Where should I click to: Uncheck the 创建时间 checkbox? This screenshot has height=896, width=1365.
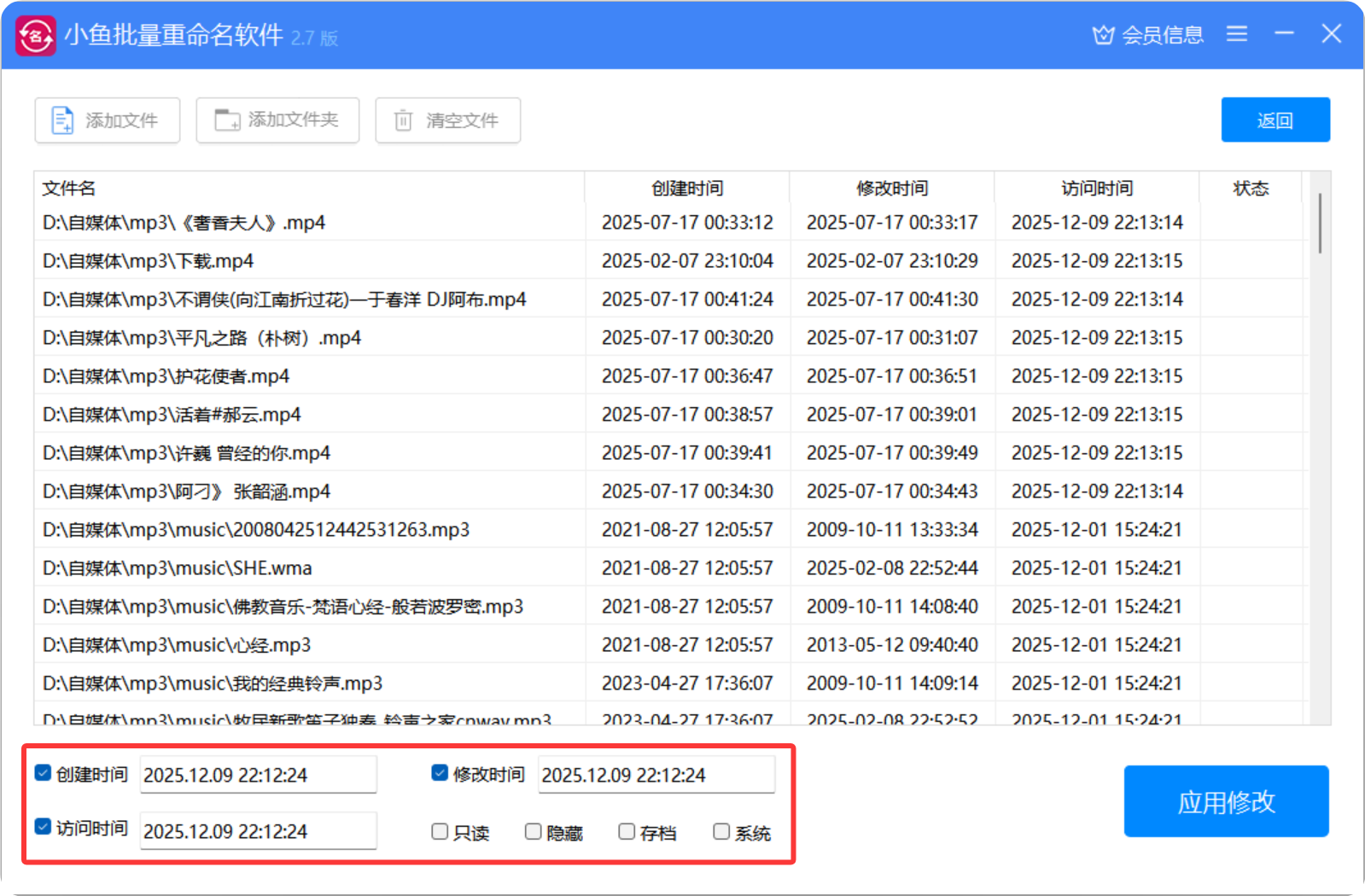44,773
